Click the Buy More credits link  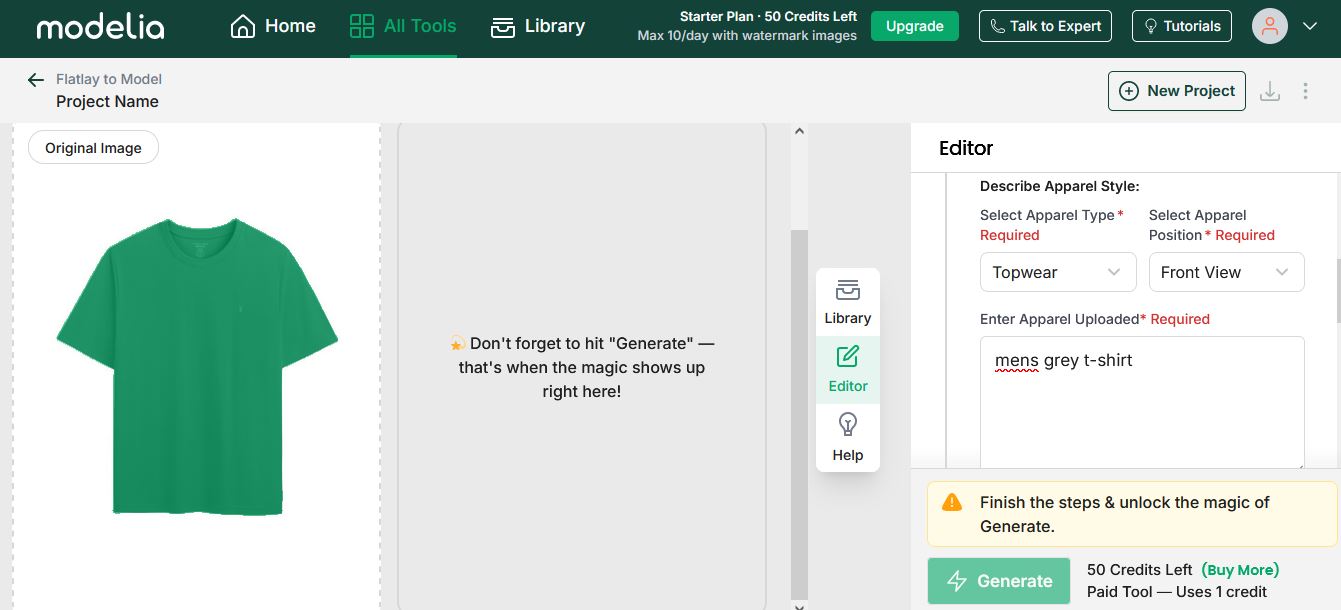coord(1240,570)
